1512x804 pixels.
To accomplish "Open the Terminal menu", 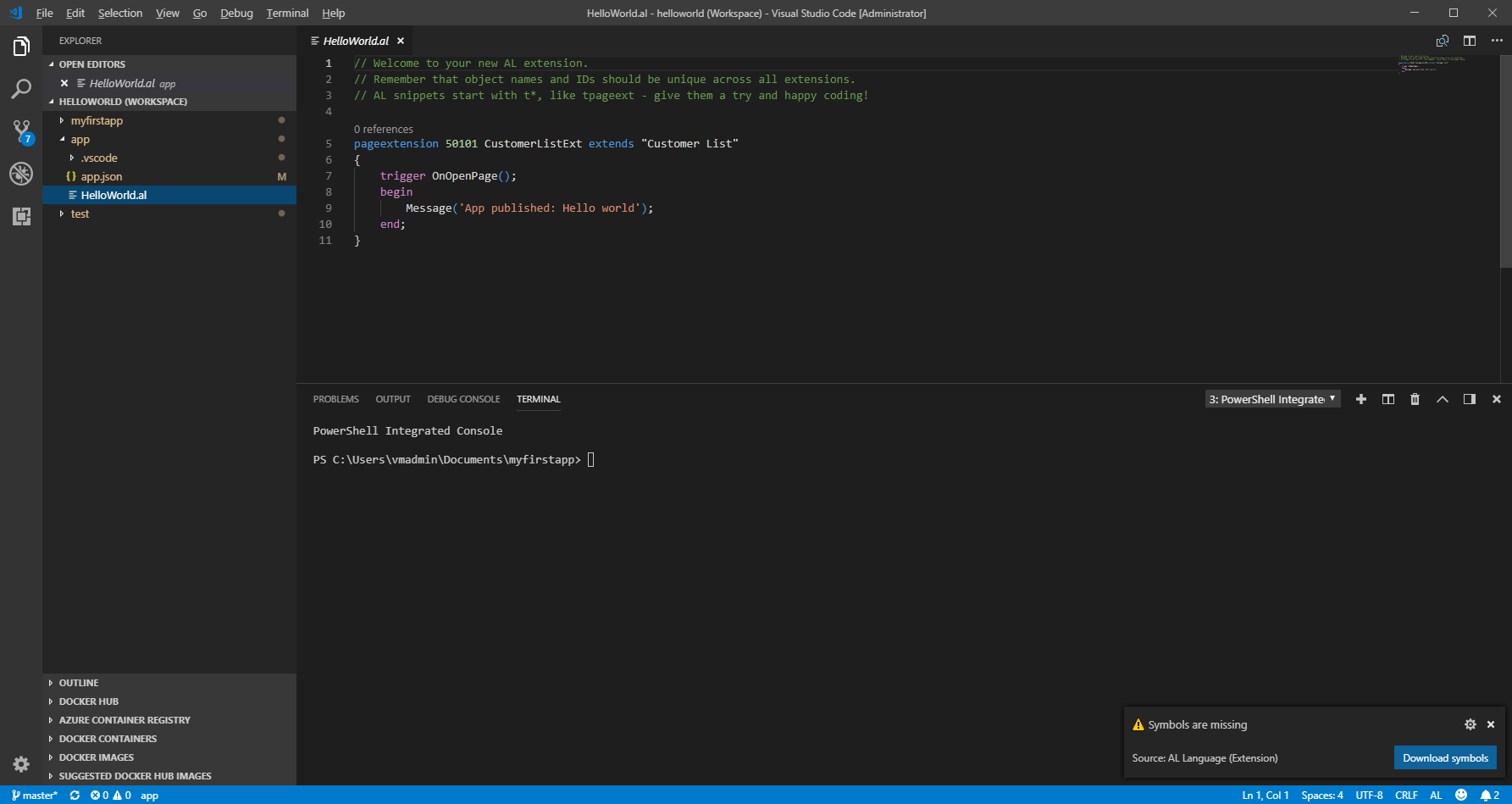I will click(287, 13).
